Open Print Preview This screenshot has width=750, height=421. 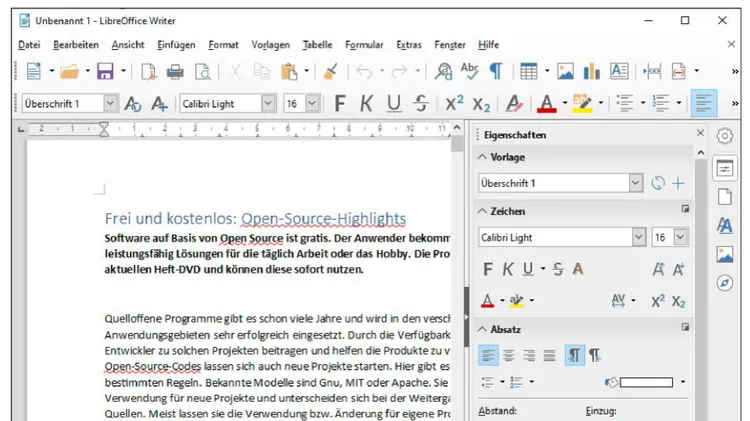point(203,72)
